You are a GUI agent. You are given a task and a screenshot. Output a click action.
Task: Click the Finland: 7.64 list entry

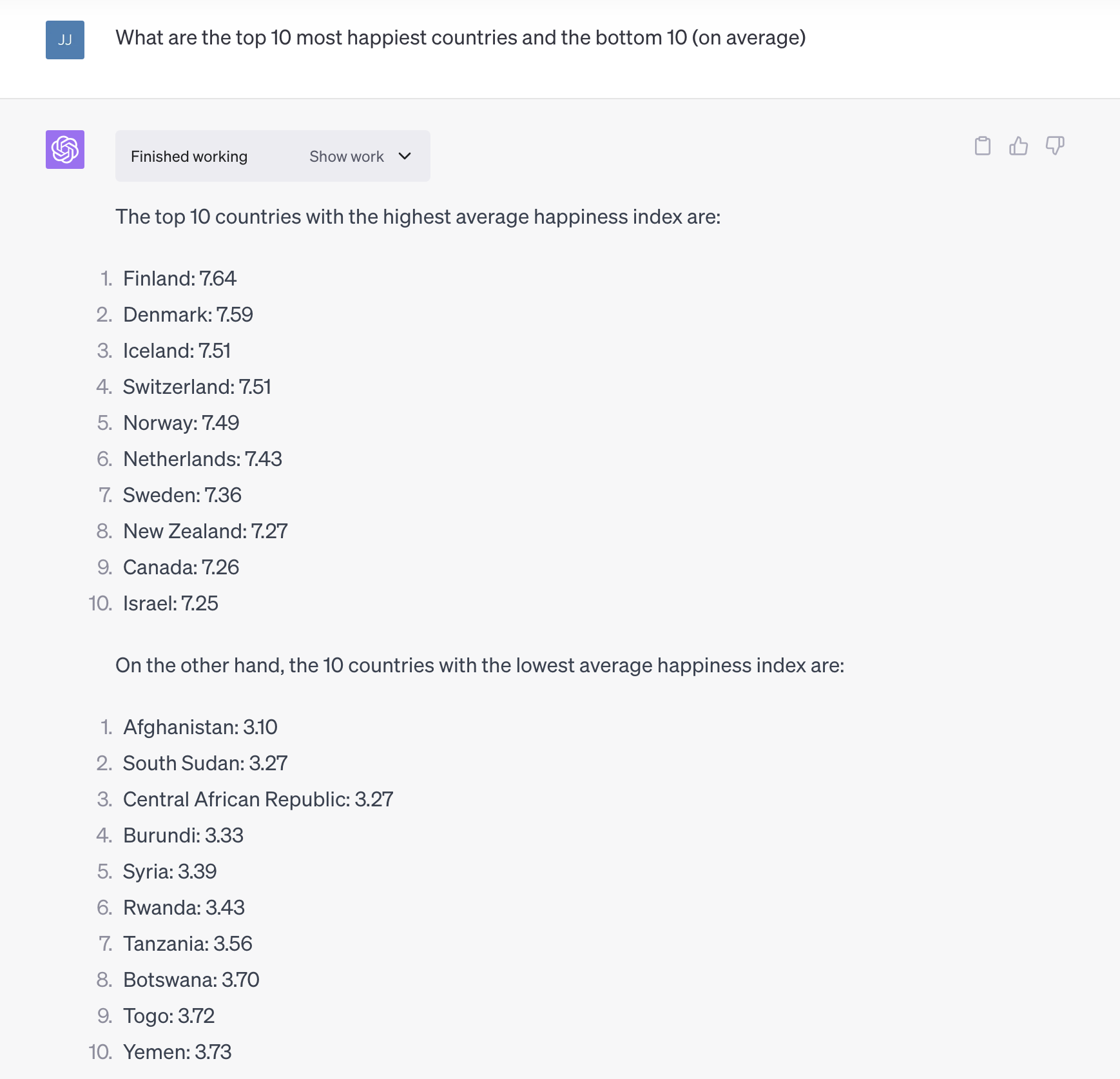pyautogui.click(x=180, y=278)
